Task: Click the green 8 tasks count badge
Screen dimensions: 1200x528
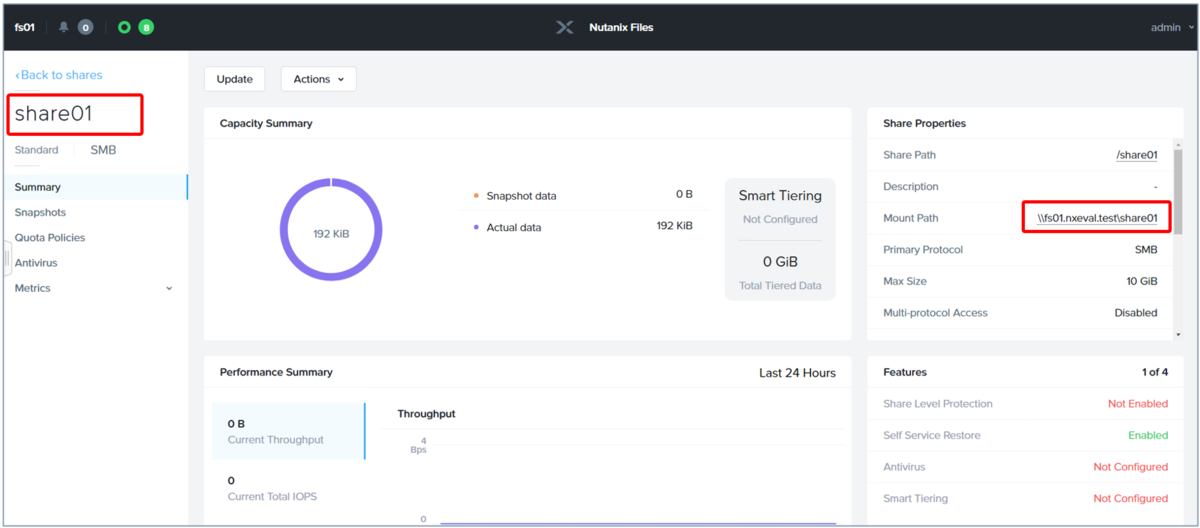Action: pos(146,27)
